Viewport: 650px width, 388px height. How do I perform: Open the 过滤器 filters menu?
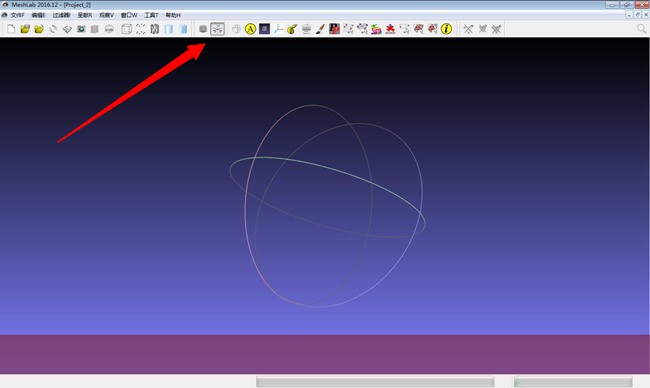61,15
